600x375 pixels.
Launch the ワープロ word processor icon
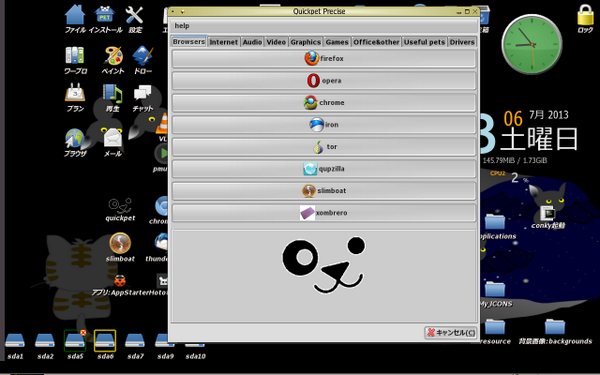(75, 60)
